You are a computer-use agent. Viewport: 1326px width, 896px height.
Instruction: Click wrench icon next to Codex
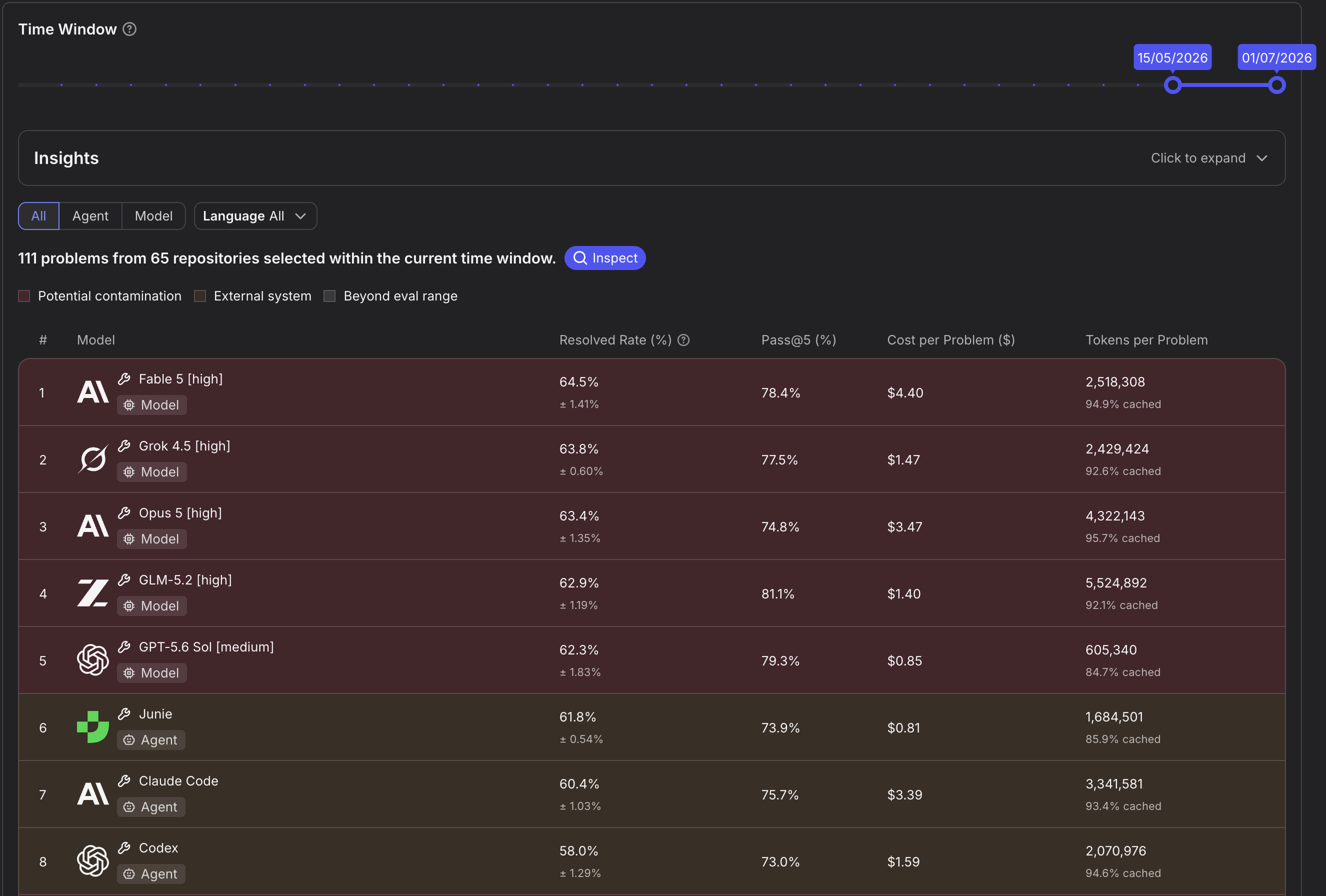124,848
